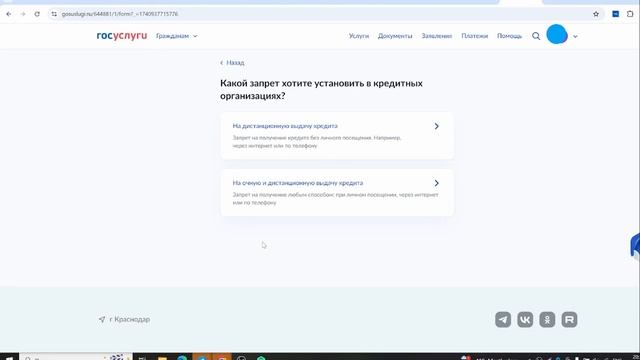Open the Документы menu item

[x=395, y=36]
